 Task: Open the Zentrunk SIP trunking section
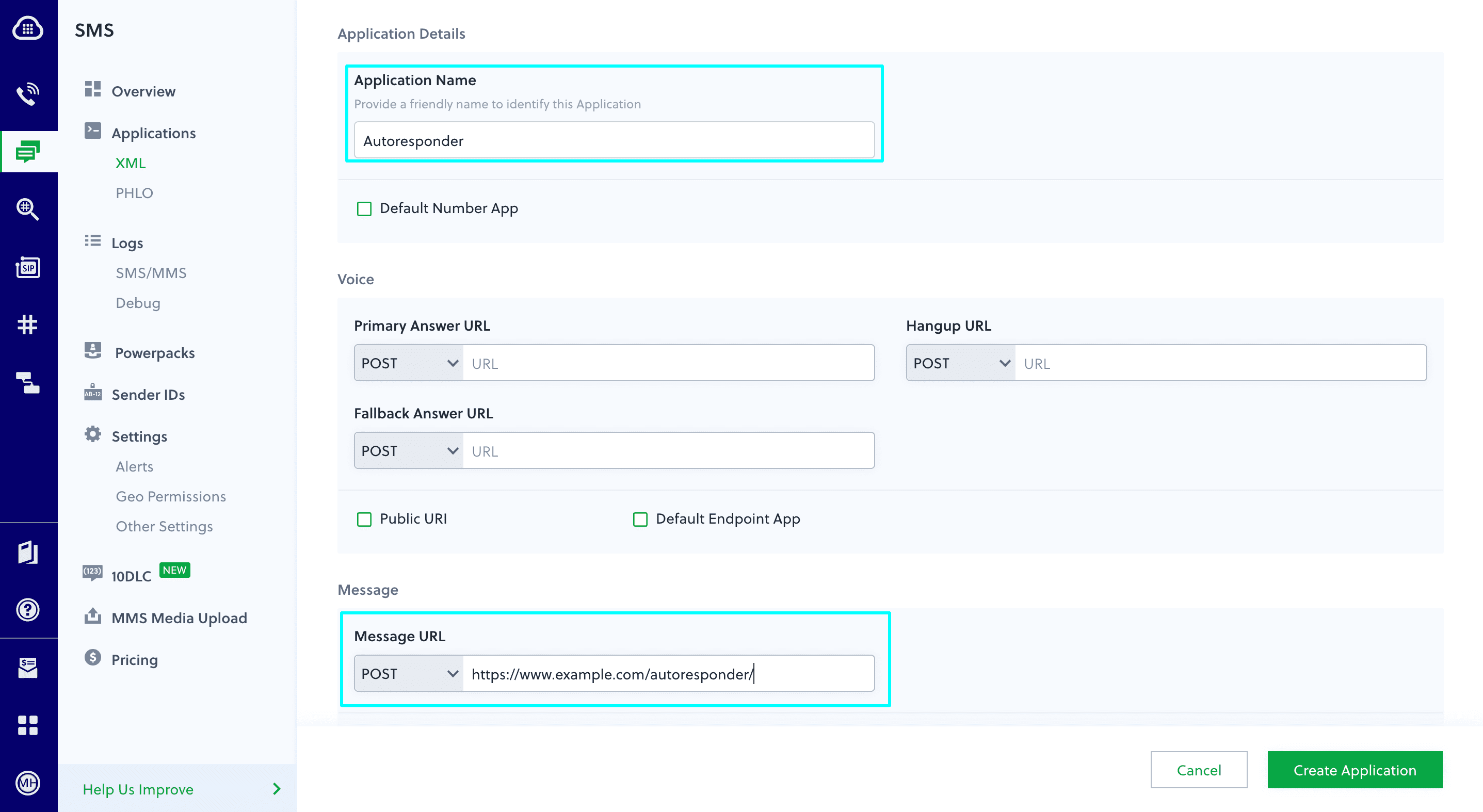tap(28, 266)
